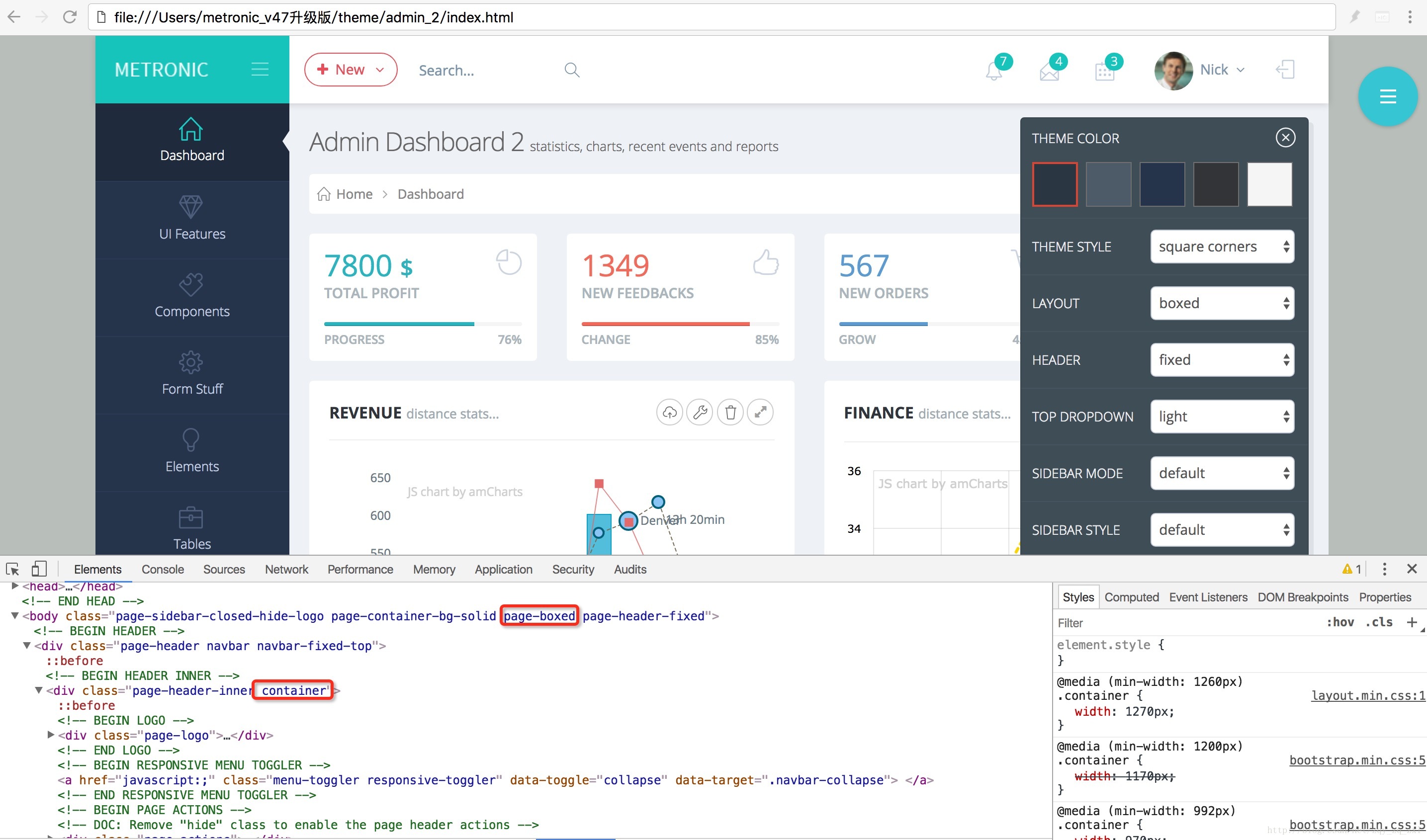Click the notification bell icon

pyautogui.click(x=993, y=71)
